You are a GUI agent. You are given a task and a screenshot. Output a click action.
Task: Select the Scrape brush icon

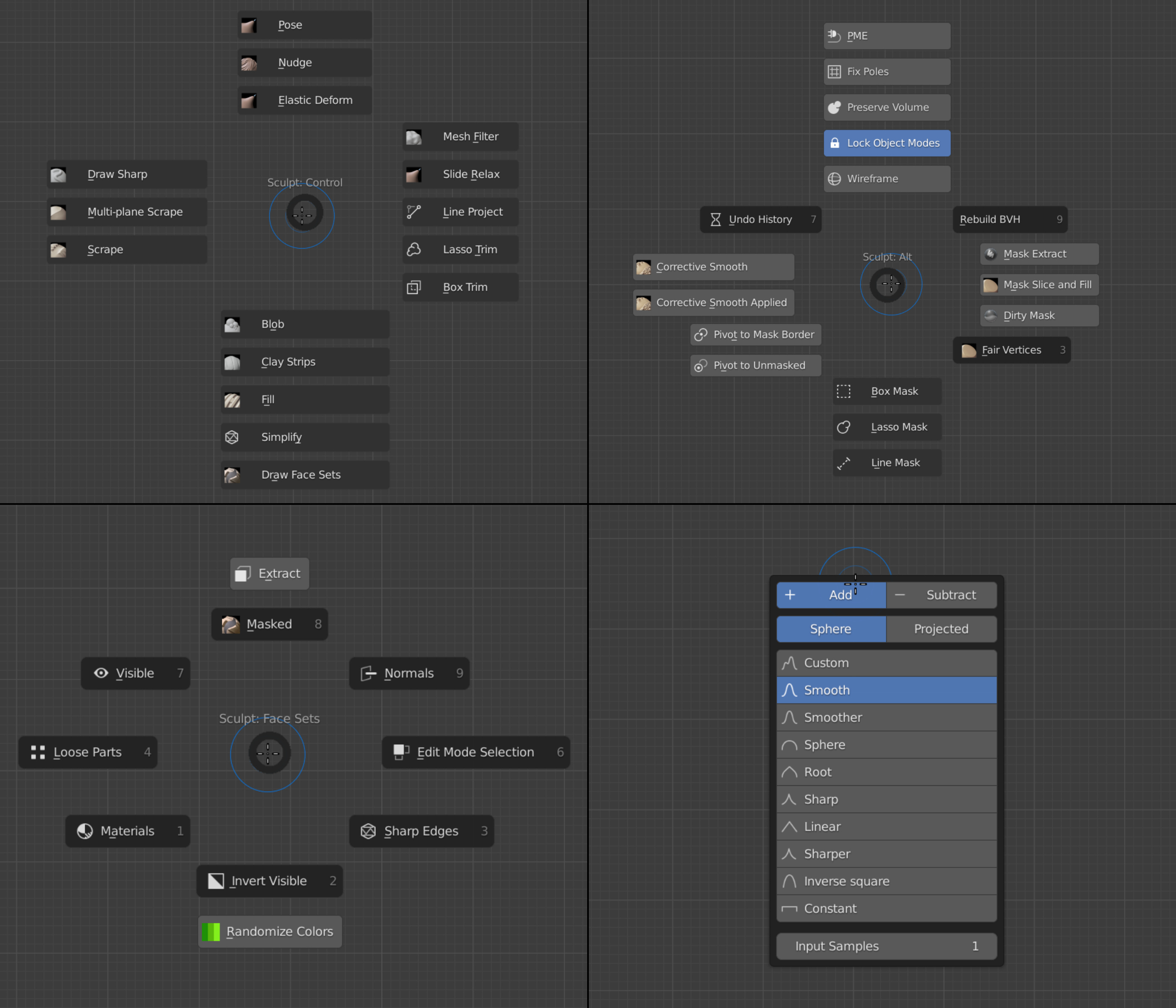(58, 249)
